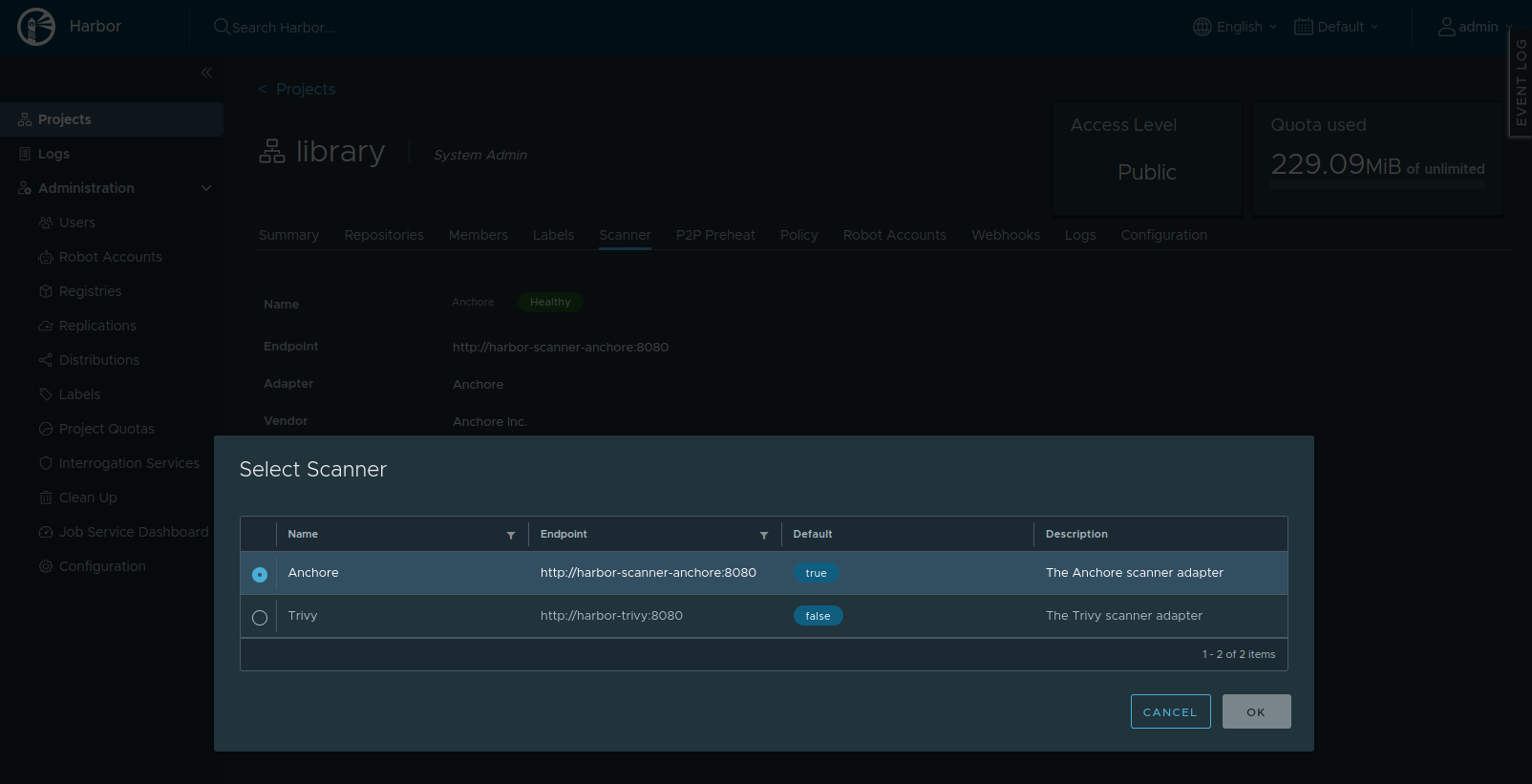Switch to the Repositories tab
The width and height of the screenshot is (1532, 784).
click(384, 235)
